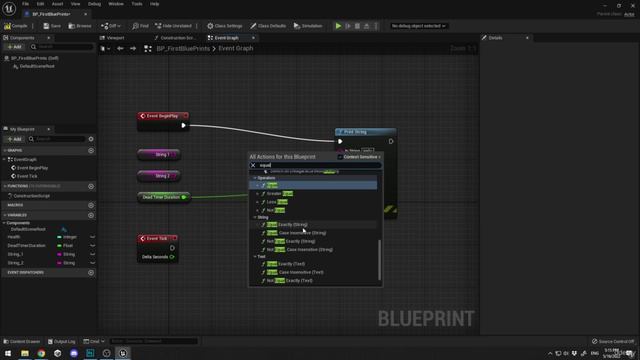The height and width of the screenshot is (360, 640).
Task: Add a new graph with the Graphs plus icon
Action: tap(91, 151)
